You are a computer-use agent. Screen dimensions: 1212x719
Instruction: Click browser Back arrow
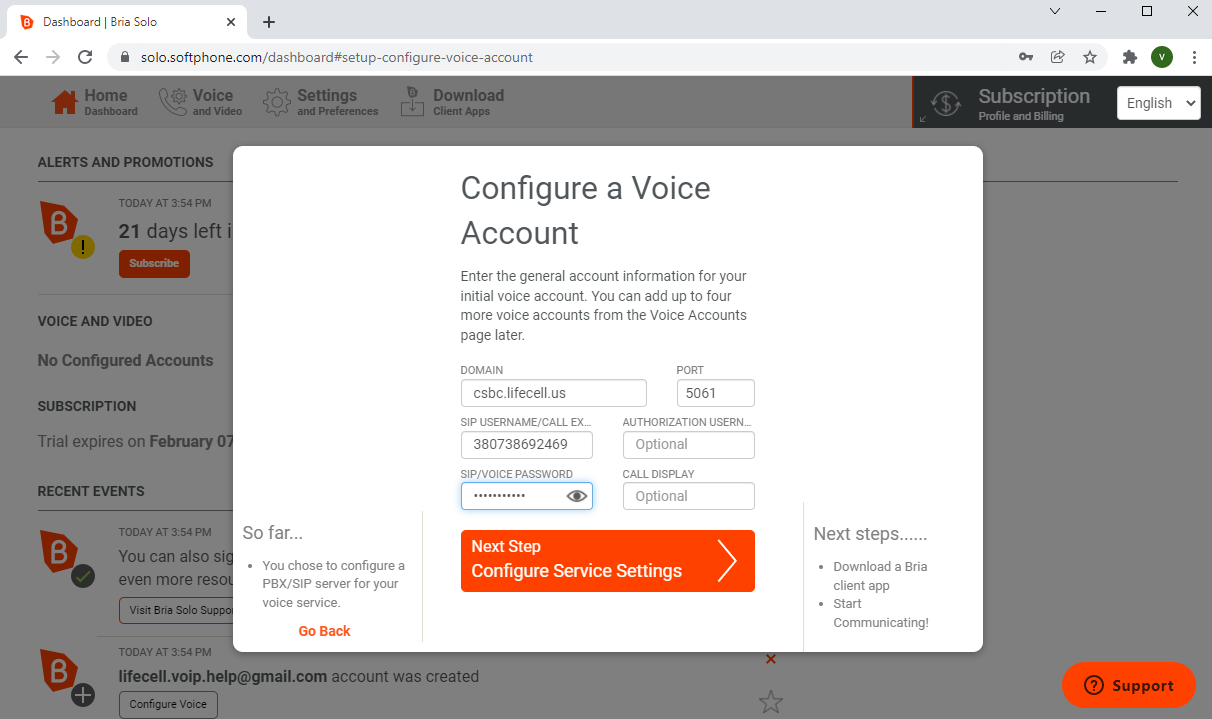tap(21, 57)
